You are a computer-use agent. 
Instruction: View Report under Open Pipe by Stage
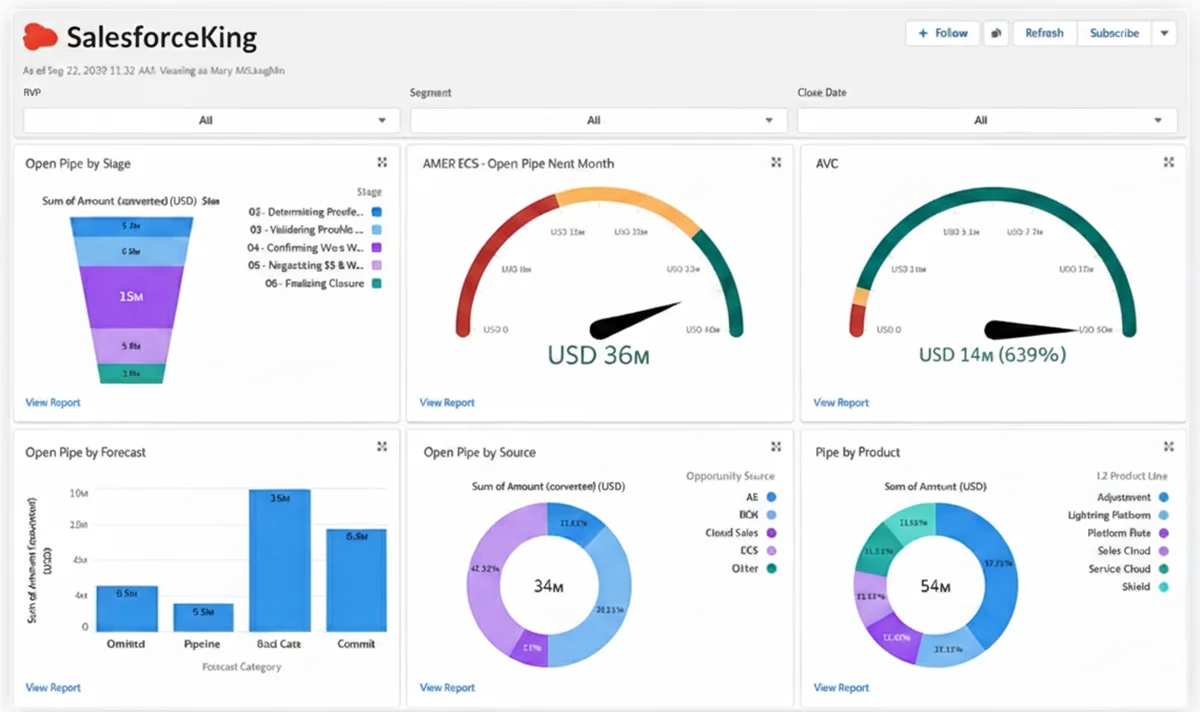[x=52, y=402]
